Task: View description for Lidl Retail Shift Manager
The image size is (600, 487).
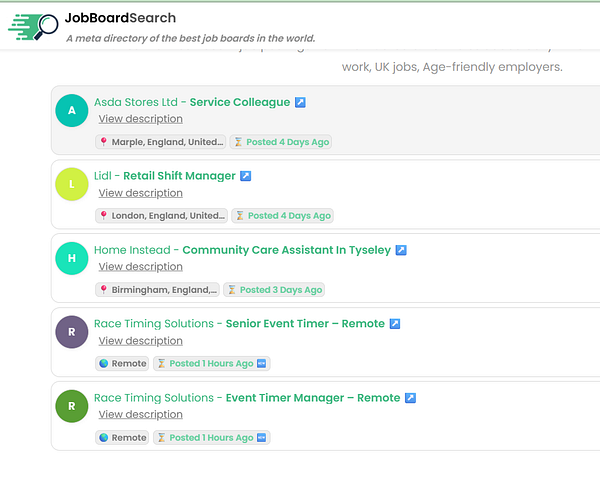Action: click(140, 193)
